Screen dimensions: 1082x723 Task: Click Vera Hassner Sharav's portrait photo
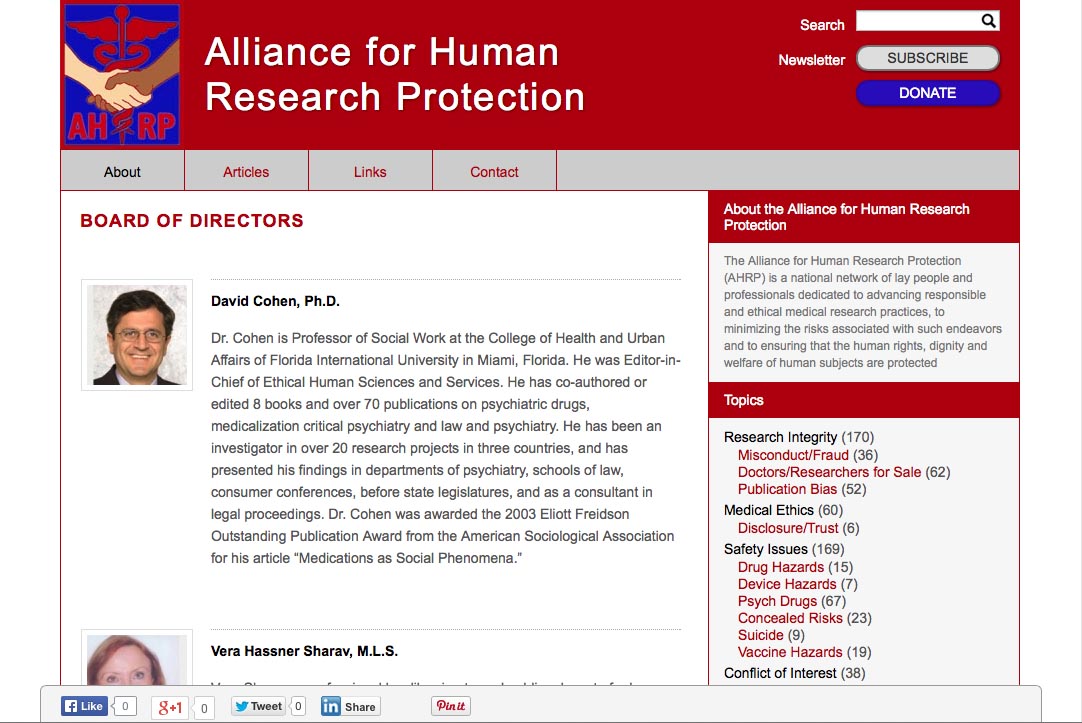coord(137,657)
